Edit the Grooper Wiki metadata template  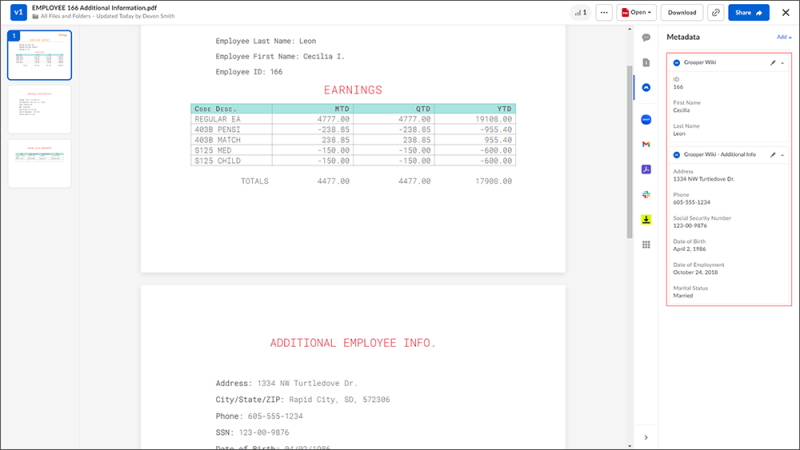coord(772,63)
